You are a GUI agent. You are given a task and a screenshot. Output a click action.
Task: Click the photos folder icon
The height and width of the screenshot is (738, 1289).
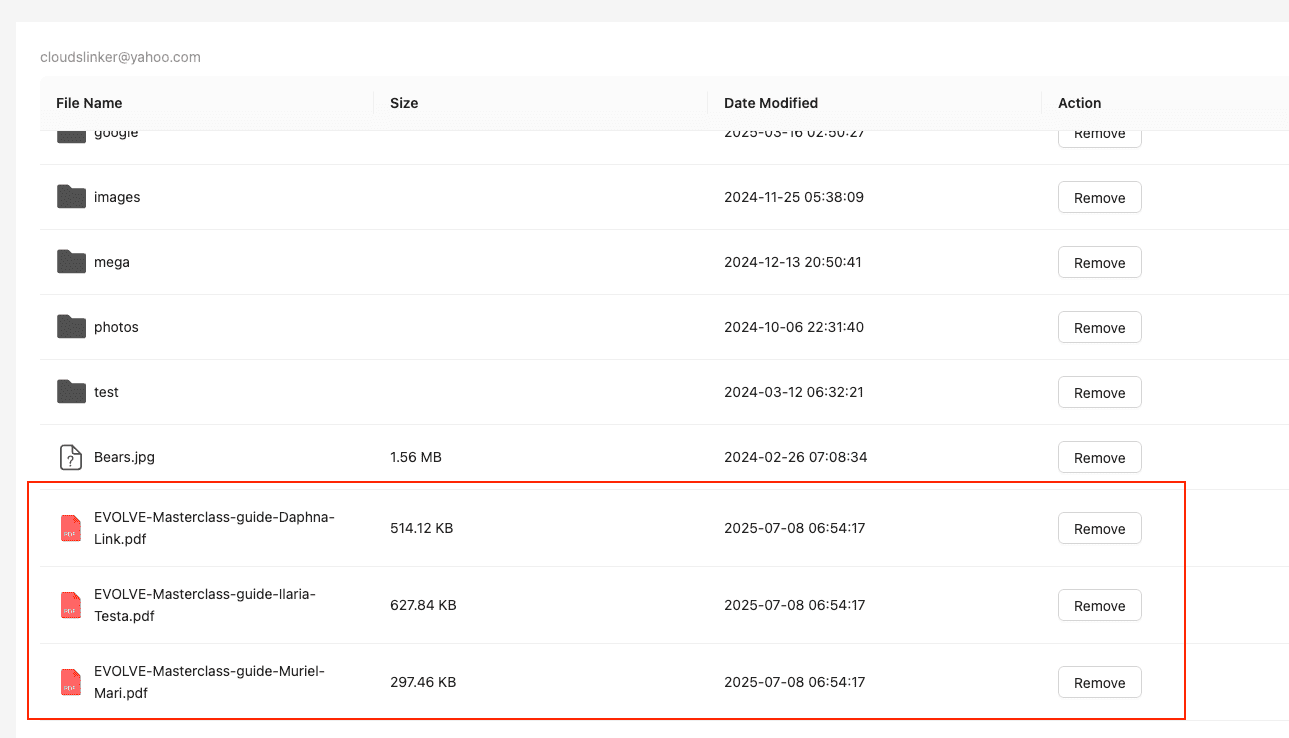71,327
